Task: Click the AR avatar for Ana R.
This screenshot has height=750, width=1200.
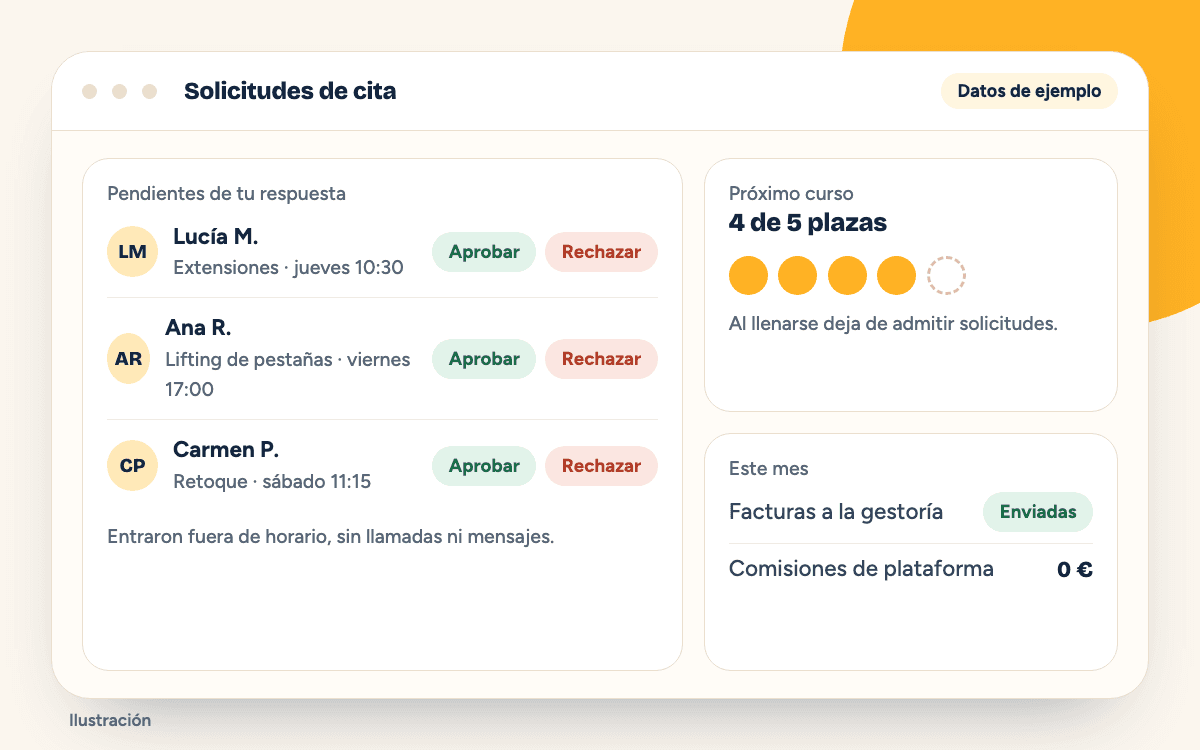Action: coord(129,359)
